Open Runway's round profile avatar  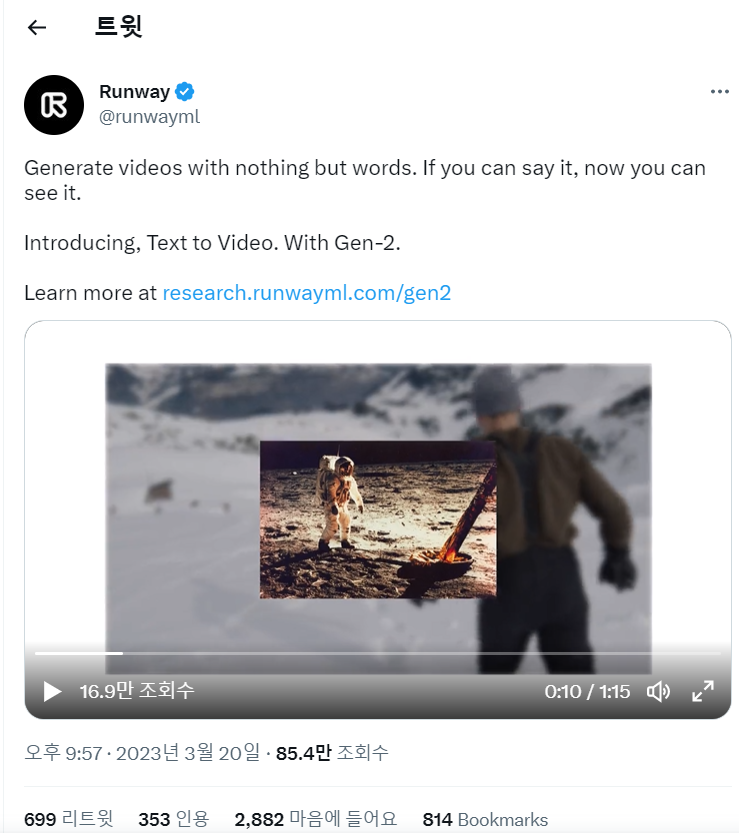click(x=54, y=105)
